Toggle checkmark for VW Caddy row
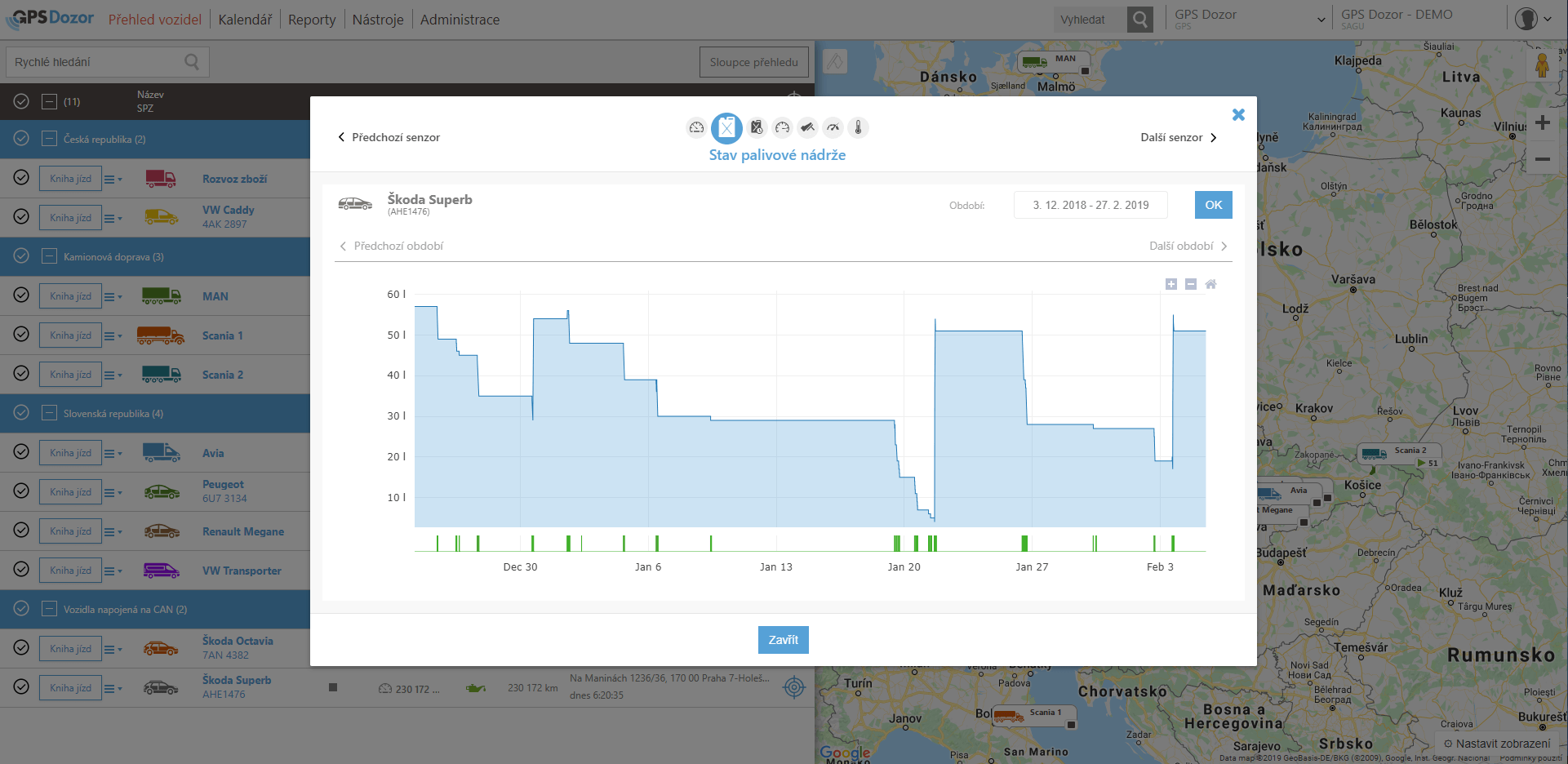 (22, 217)
